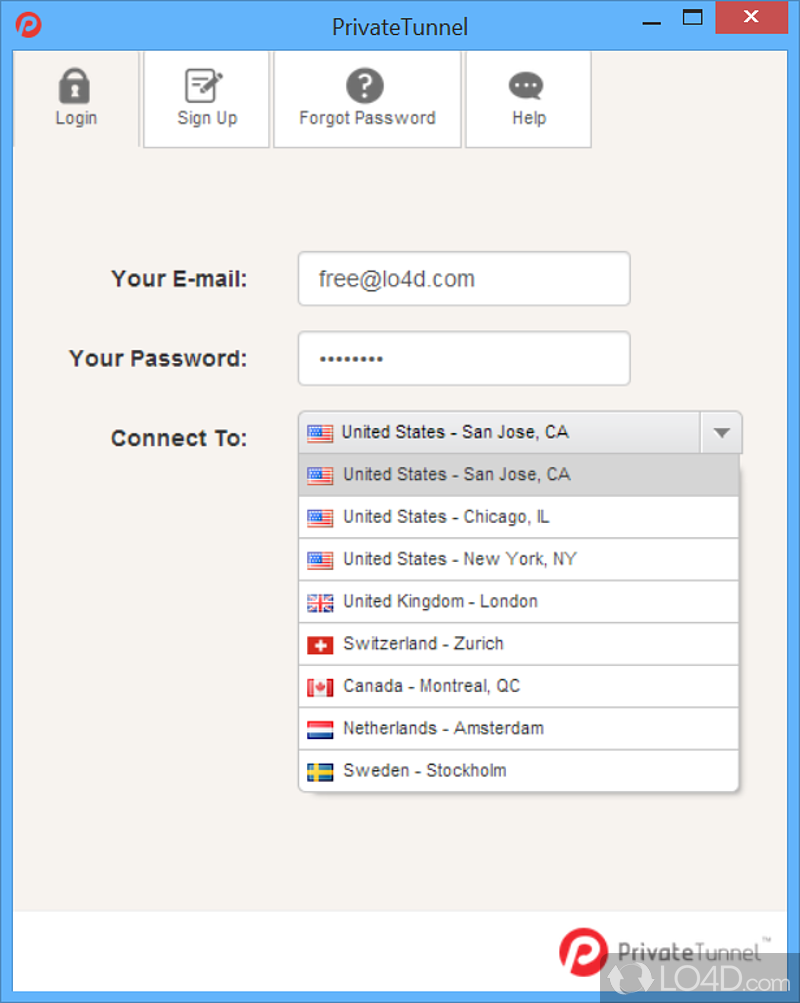Select Switzerland - Zurich server
Image resolution: width=800 pixels, height=1003 pixels.
pos(519,644)
